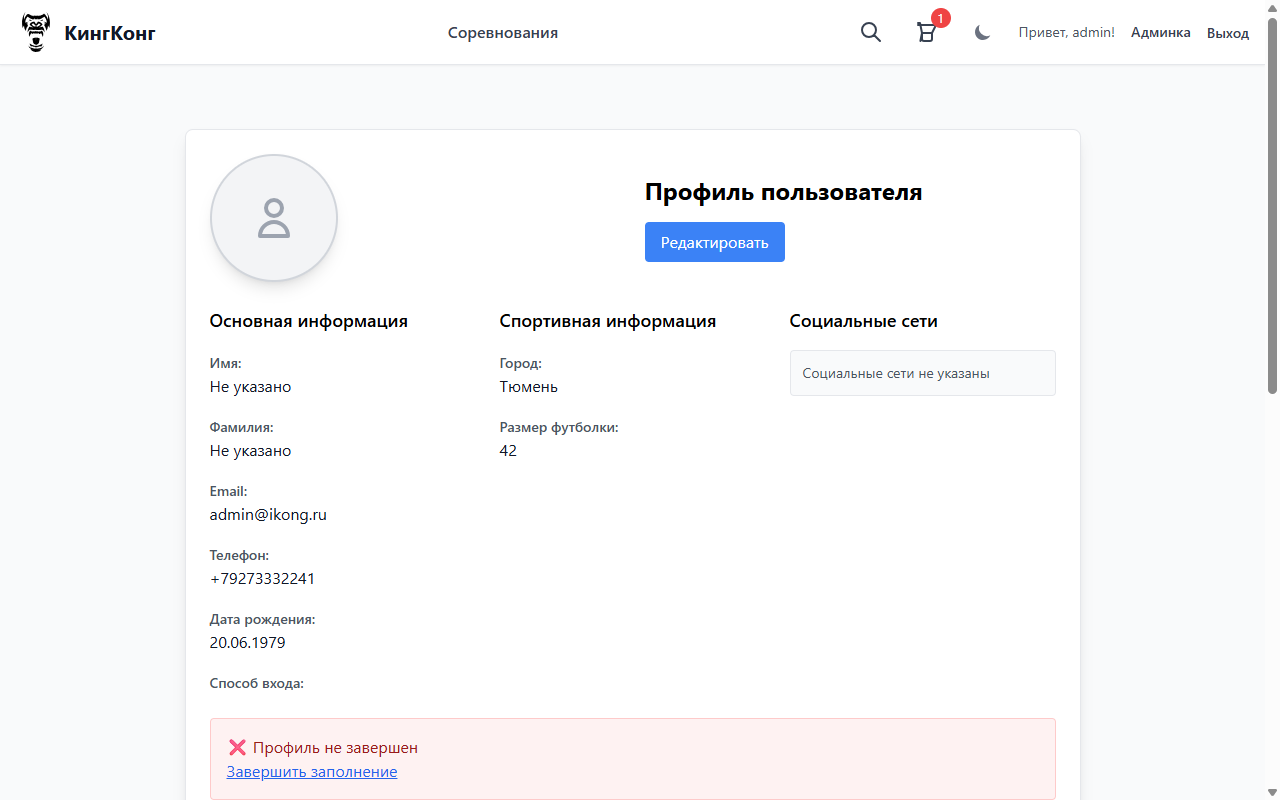Click the cart notification badge showing 1
This screenshot has height=800, width=1280.
coord(939,17)
